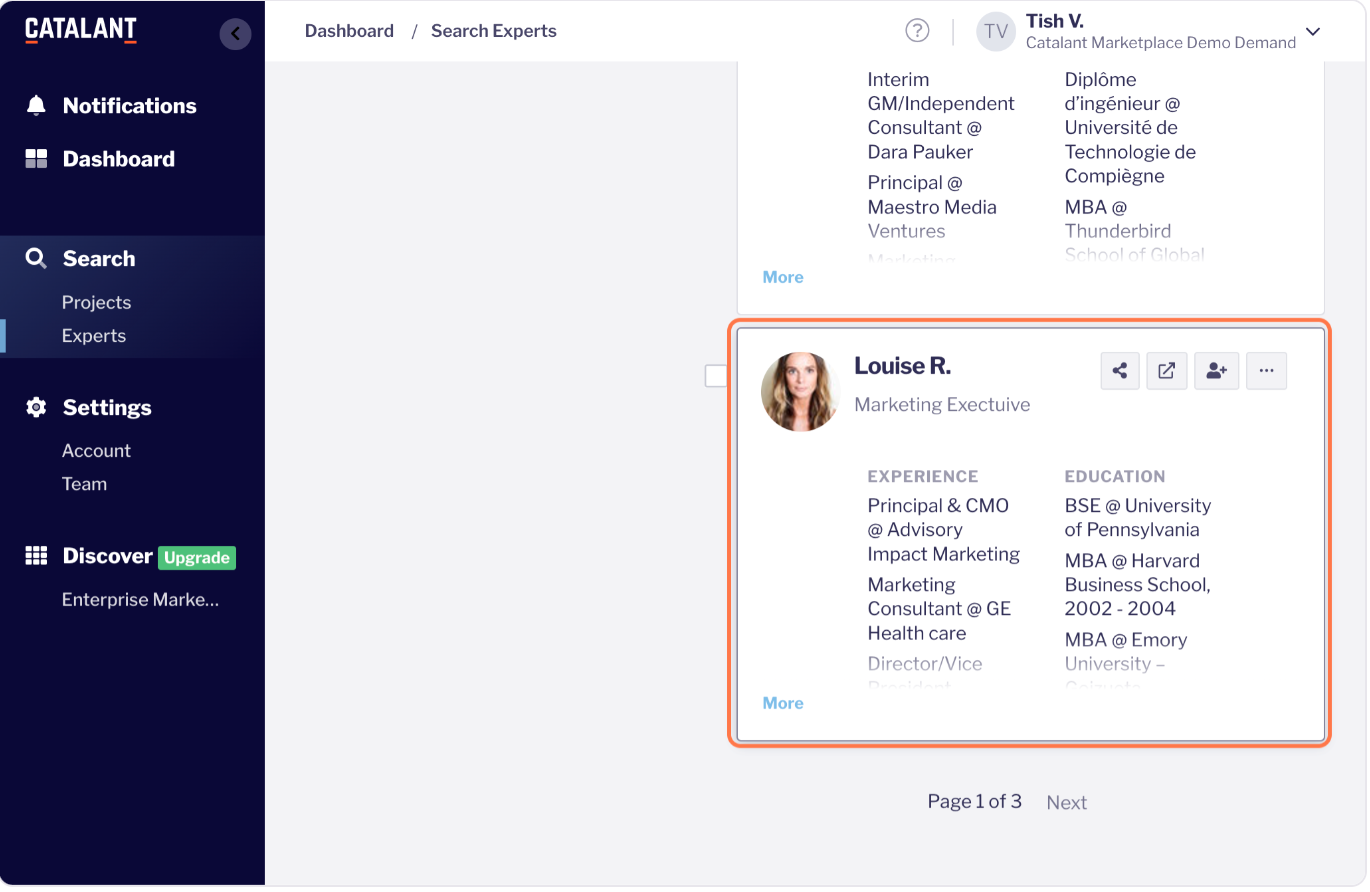Click the add-person icon for Louise R.

pyautogui.click(x=1216, y=371)
